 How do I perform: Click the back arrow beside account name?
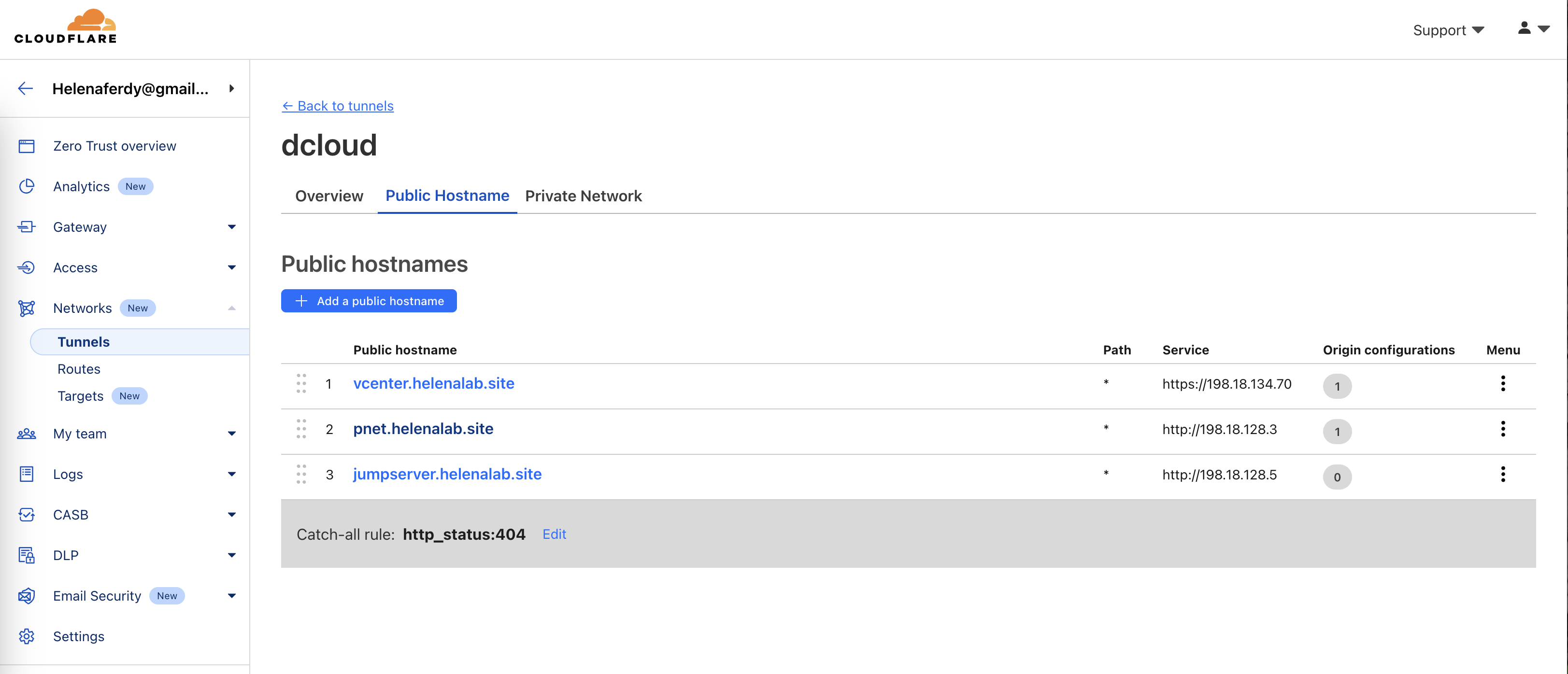[x=26, y=89]
